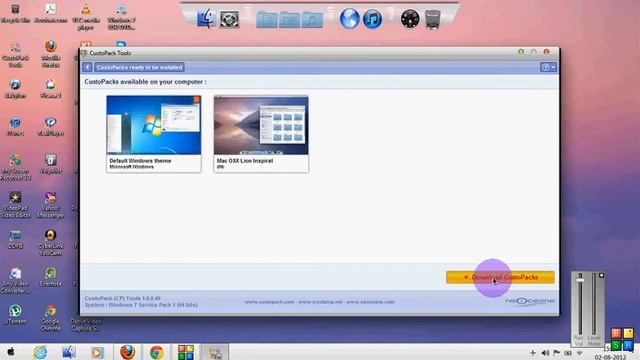This screenshot has height=360, width=640.
Task: Open CustoPacks ready to be installed breadcrumb
Action: coord(139,67)
